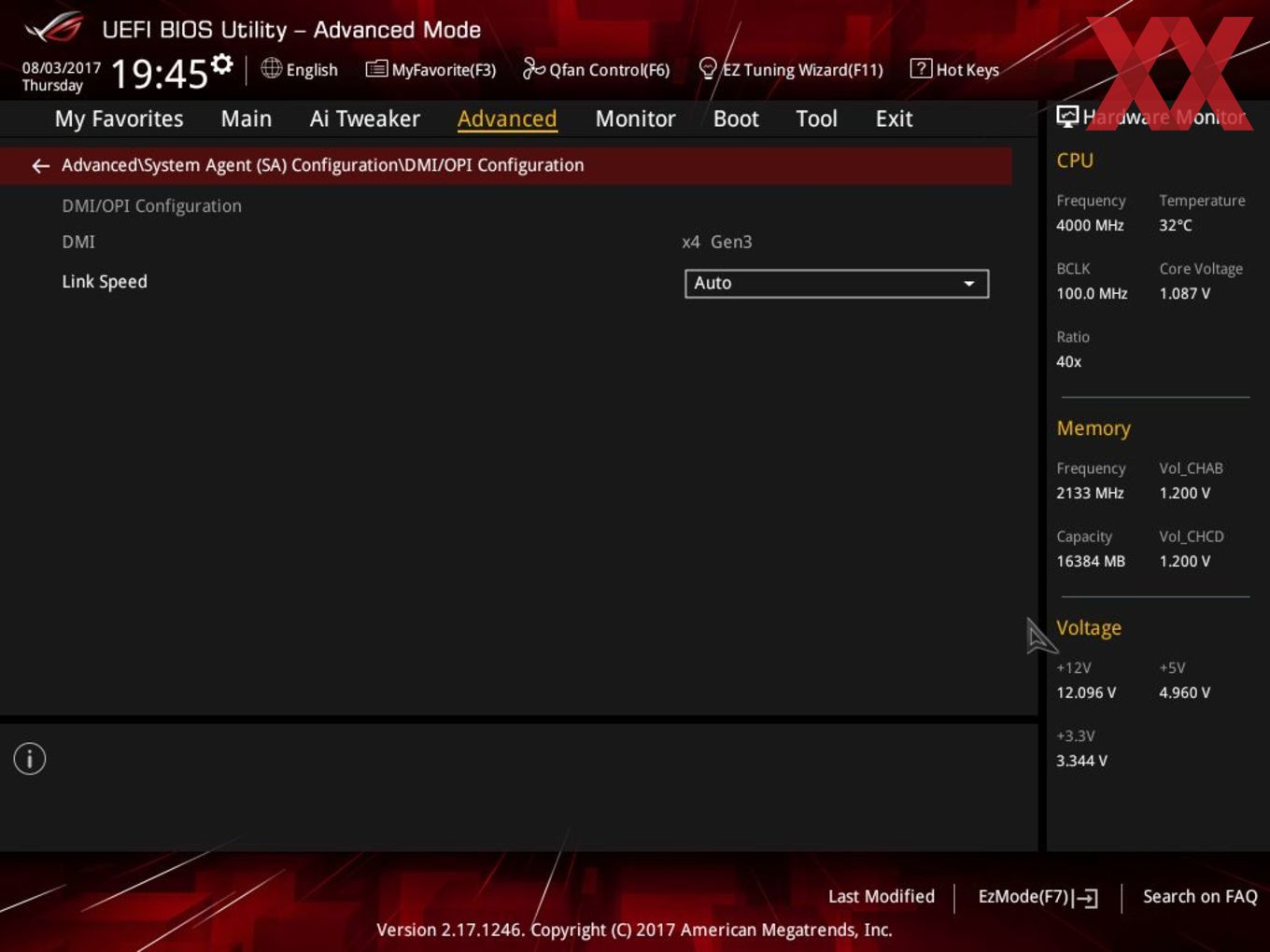Image resolution: width=1270 pixels, height=952 pixels.
Task: Click the 32°C temperature value
Action: pyautogui.click(x=1176, y=225)
